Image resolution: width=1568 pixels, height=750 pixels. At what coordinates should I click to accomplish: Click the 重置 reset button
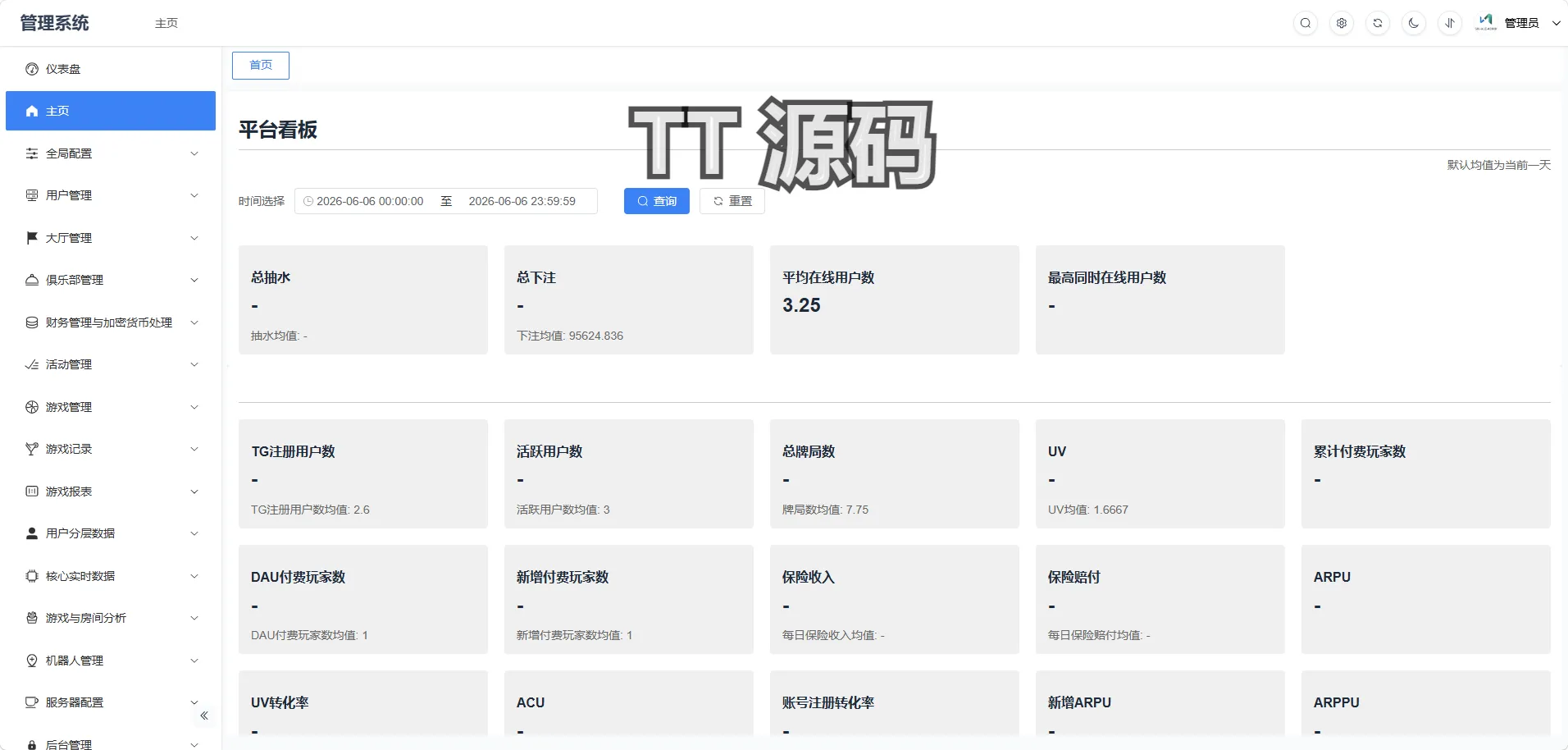(732, 201)
